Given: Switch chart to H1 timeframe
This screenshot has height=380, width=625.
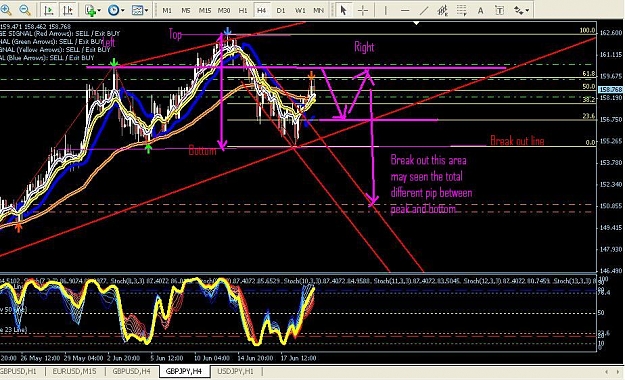Looking at the screenshot, I should coord(243,10).
